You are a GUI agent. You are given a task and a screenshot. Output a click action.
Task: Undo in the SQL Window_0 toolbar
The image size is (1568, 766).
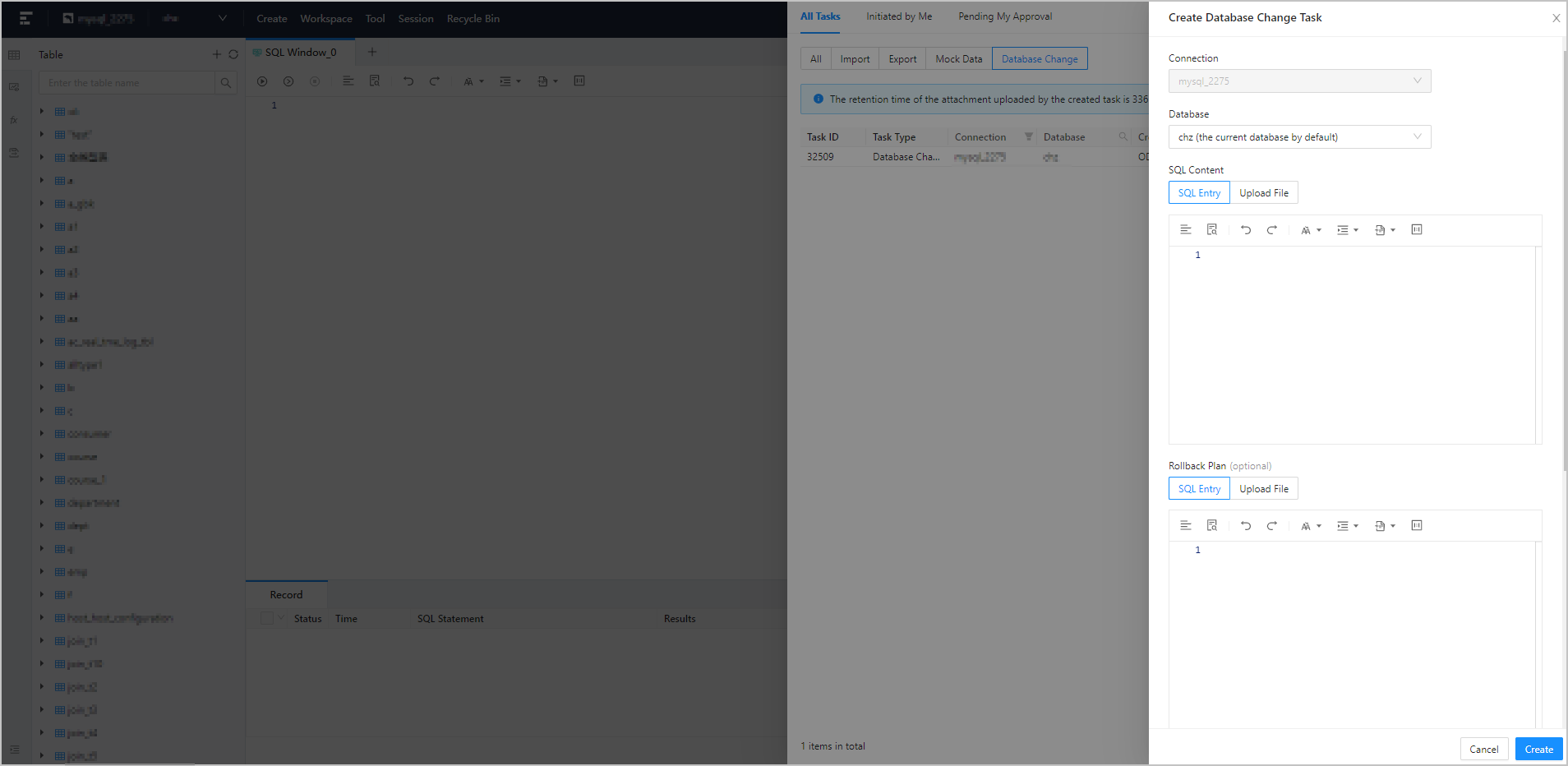point(408,81)
